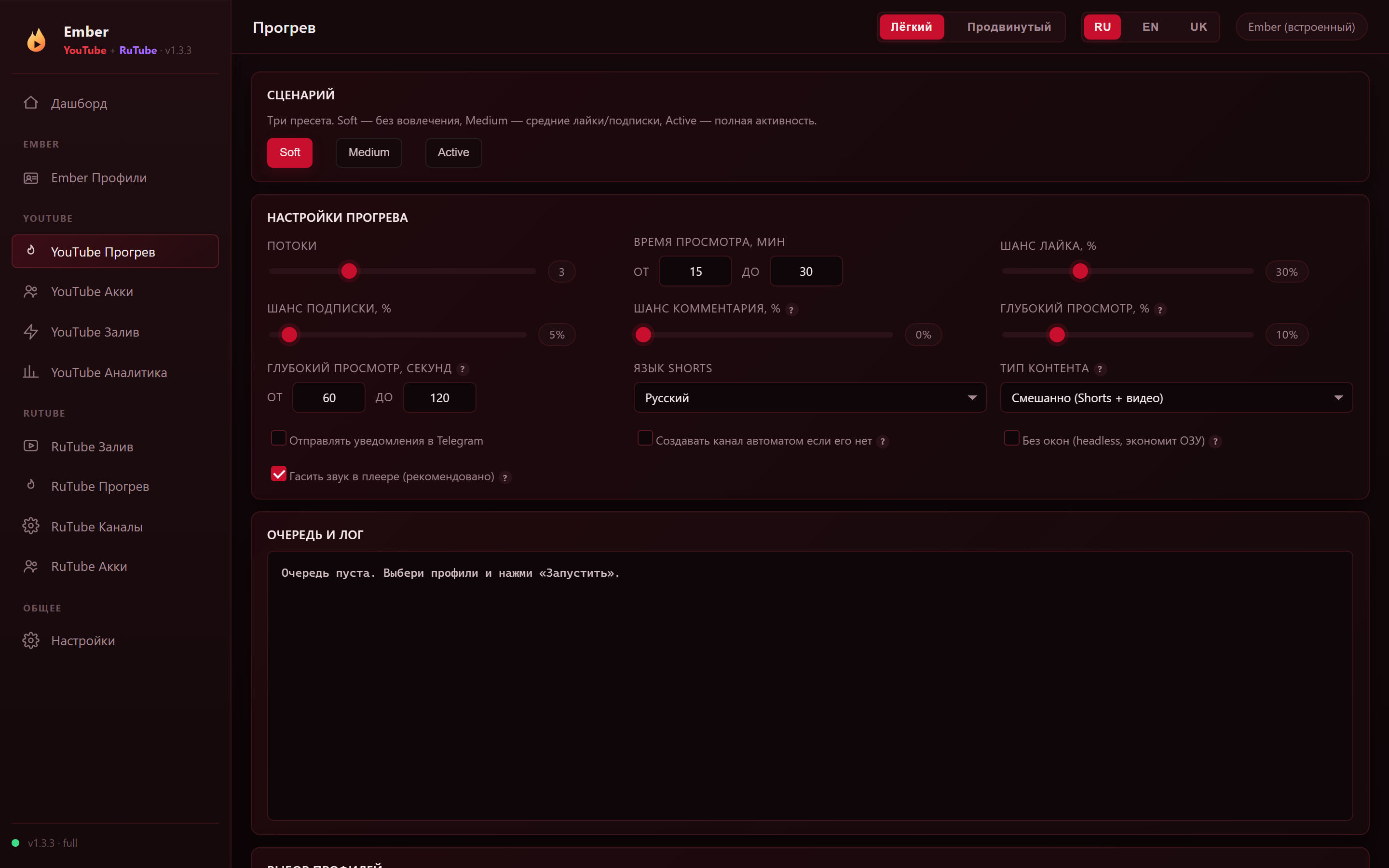1389x868 pixels.
Task: Click the YouTube Залив lightning icon
Action: point(31,332)
